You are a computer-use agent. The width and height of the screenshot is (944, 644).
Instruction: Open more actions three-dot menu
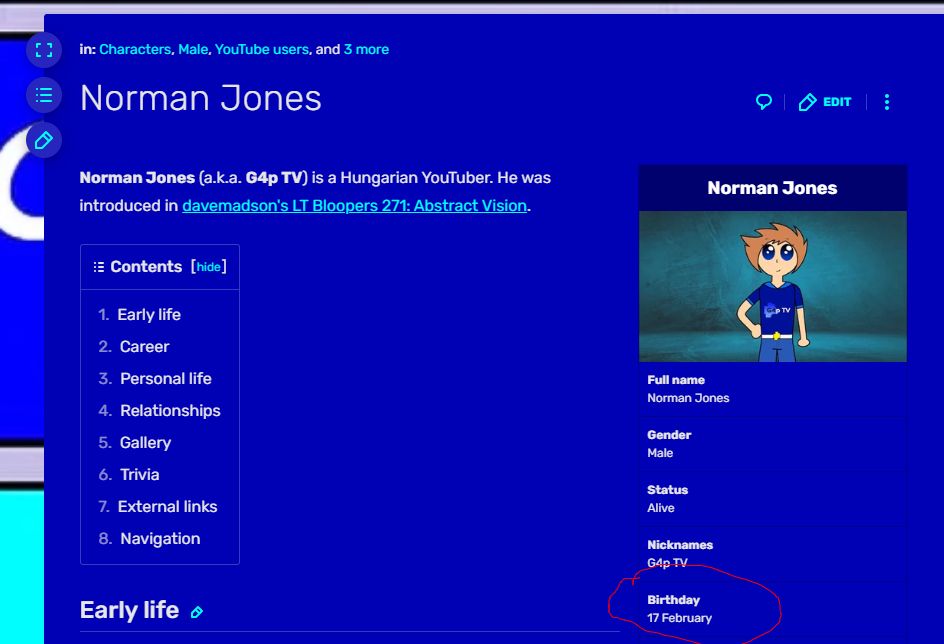[x=887, y=102]
